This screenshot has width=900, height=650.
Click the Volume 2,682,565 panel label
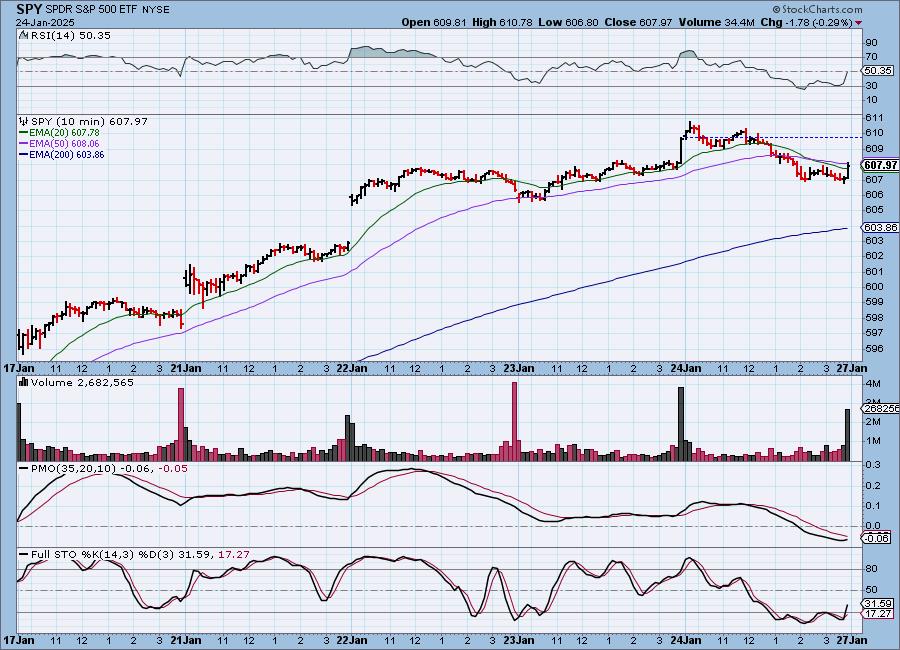pos(82,382)
